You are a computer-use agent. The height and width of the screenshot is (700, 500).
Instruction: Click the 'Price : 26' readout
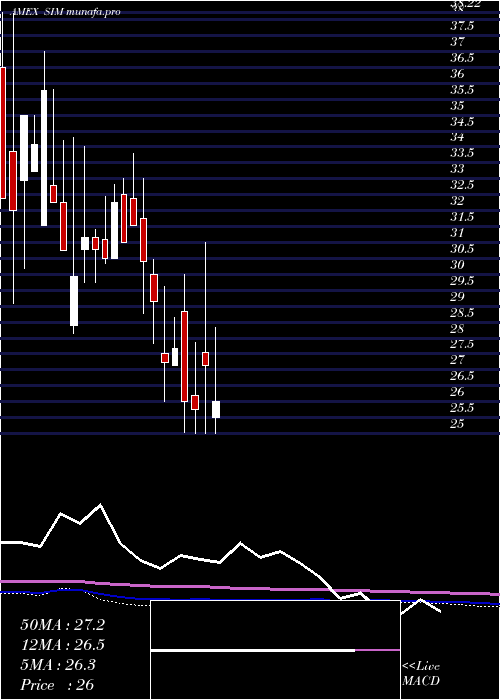click(57, 685)
